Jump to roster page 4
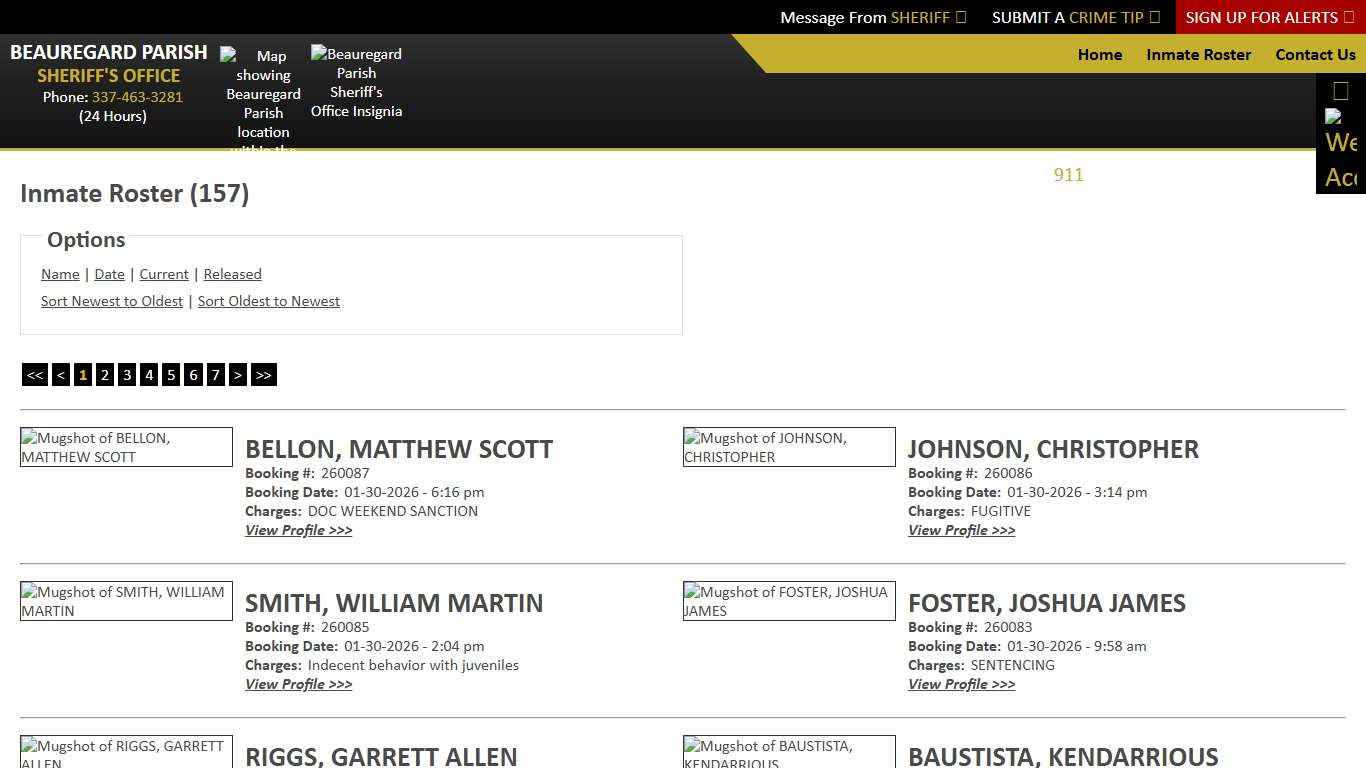Viewport: 1366px width, 768px height. click(148, 374)
